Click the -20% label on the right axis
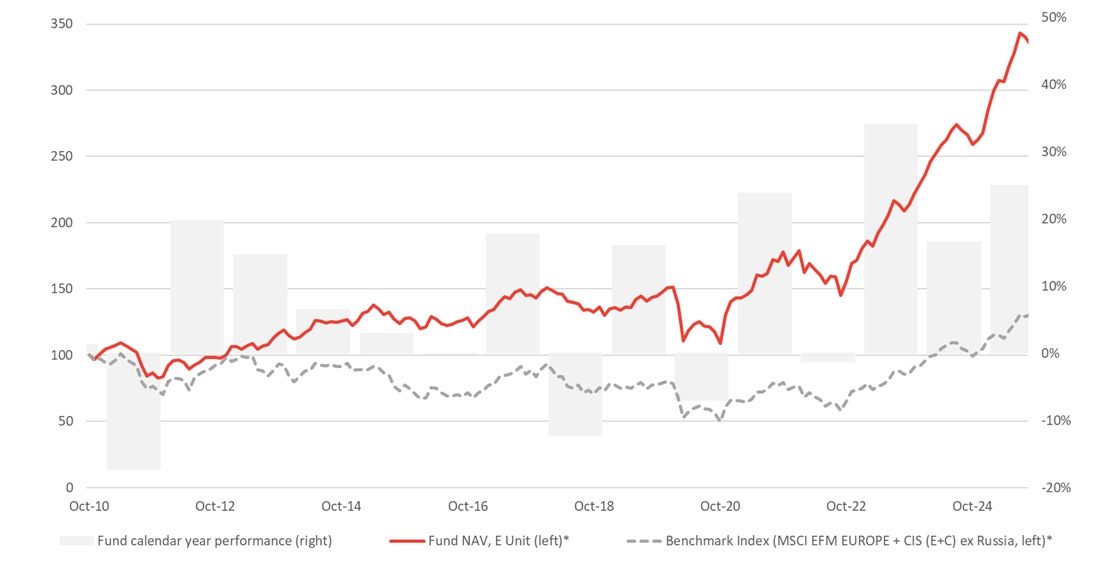Image resolution: width=1113 pixels, height=585 pixels. [x=1053, y=487]
